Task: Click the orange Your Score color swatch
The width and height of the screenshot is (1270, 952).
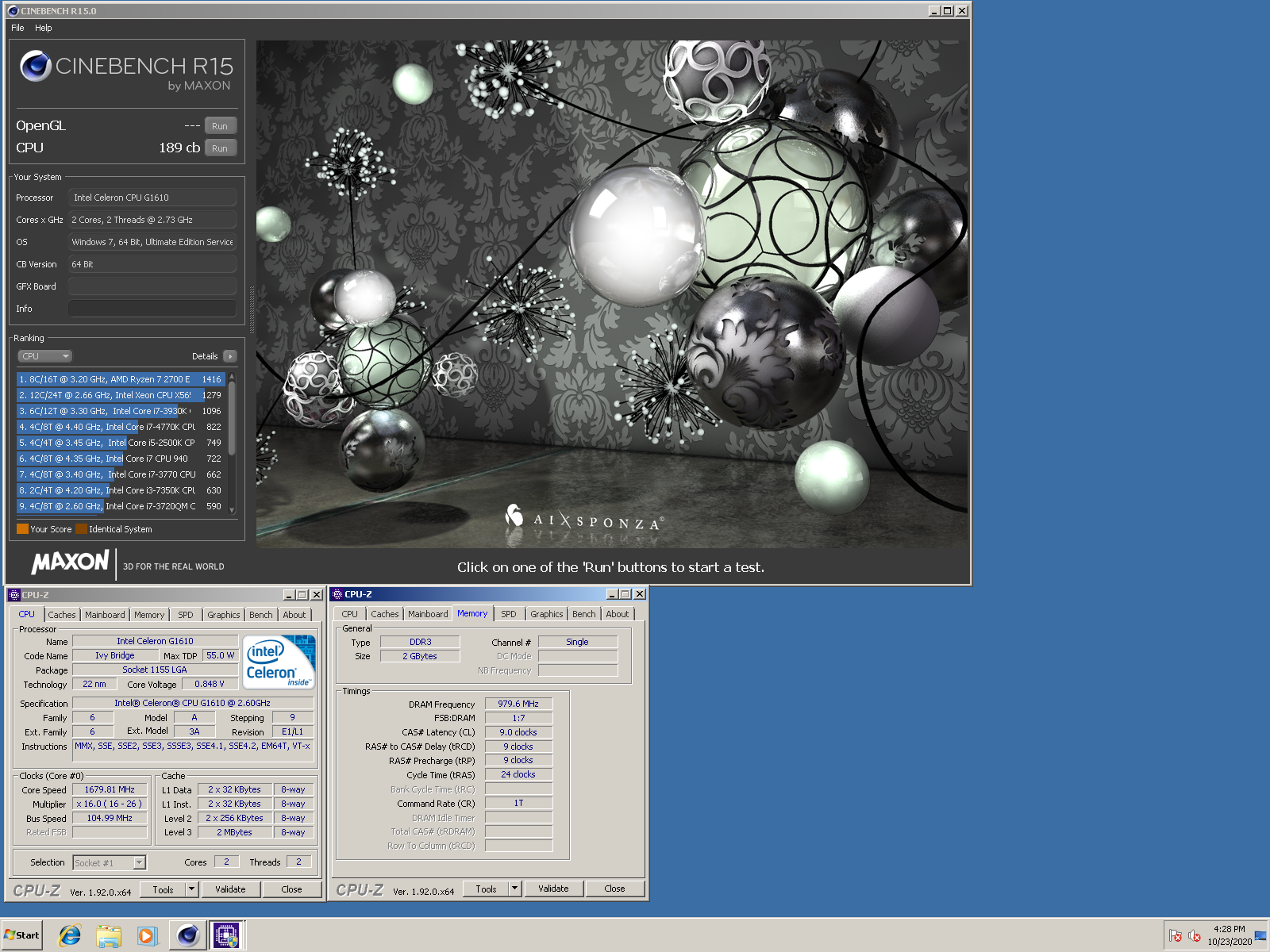Action: [22, 529]
